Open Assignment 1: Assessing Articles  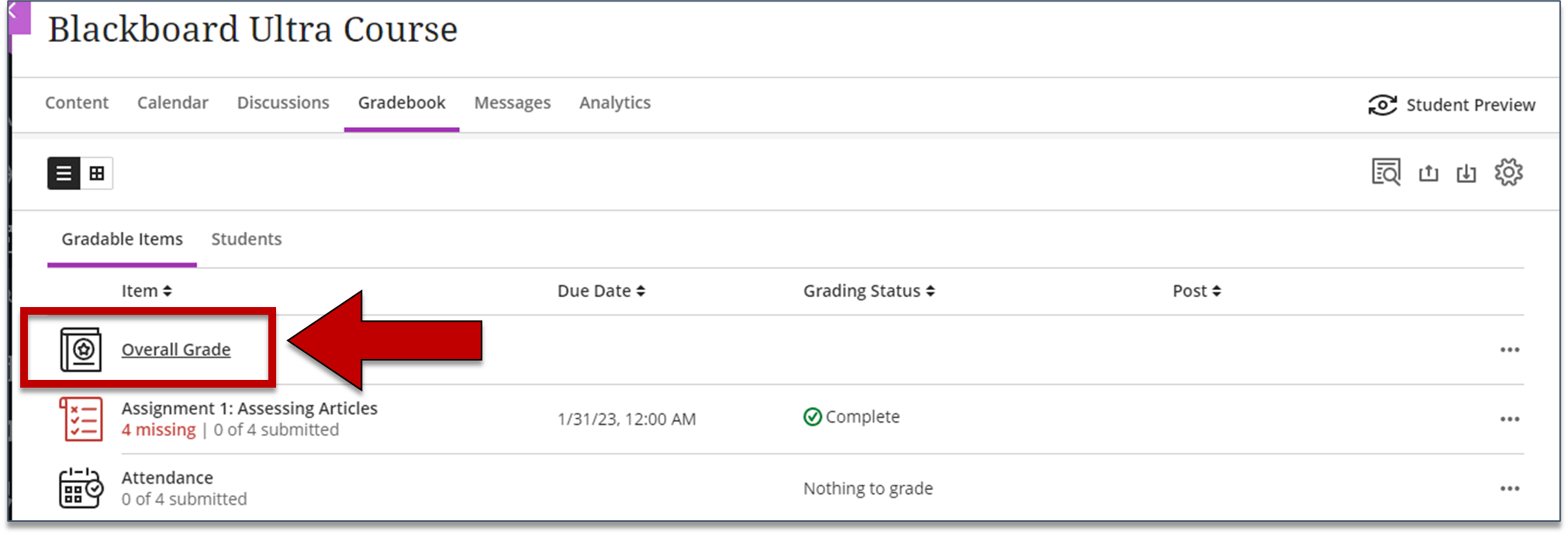point(250,408)
